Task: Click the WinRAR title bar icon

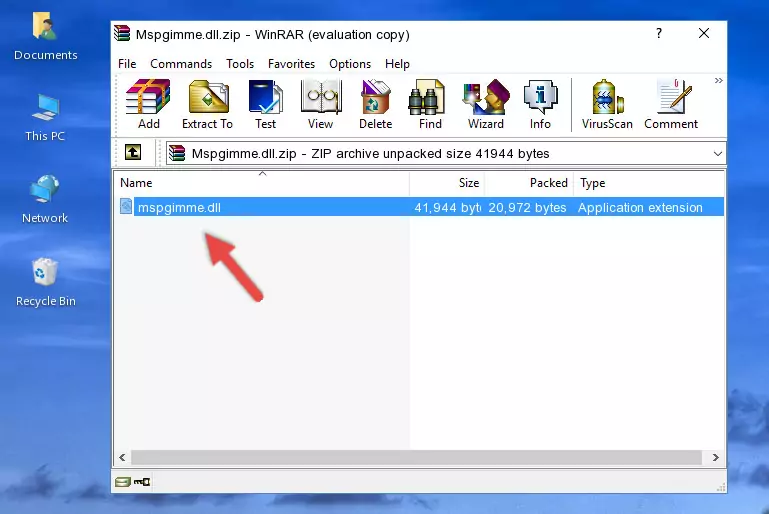Action: click(x=122, y=33)
